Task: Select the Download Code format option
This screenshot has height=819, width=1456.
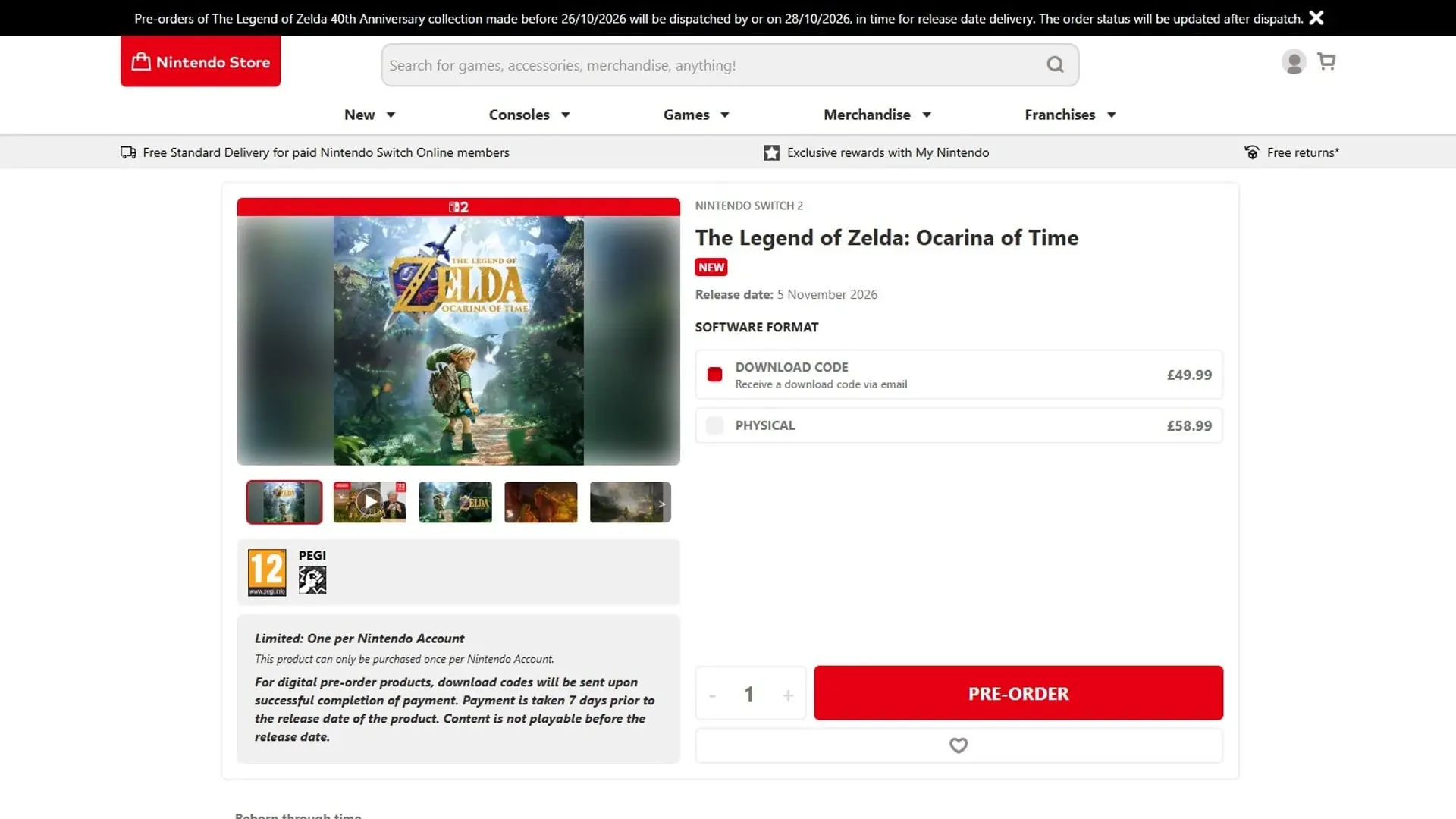Action: pyautogui.click(x=959, y=375)
